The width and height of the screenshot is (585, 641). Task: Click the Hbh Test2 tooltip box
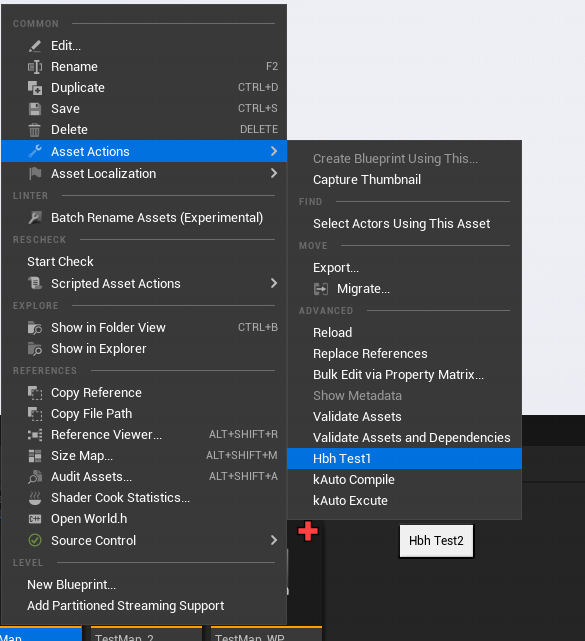[436, 541]
